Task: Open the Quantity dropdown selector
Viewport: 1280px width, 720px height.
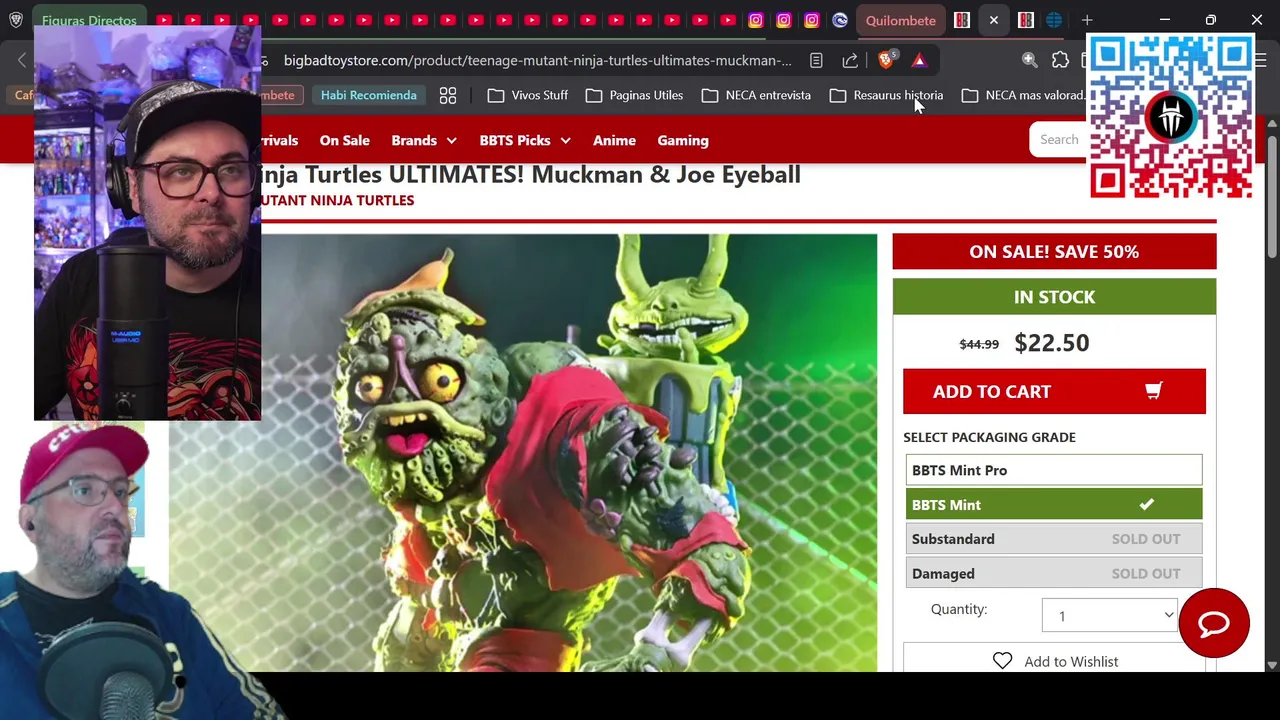Action: tap(1110, 615)
